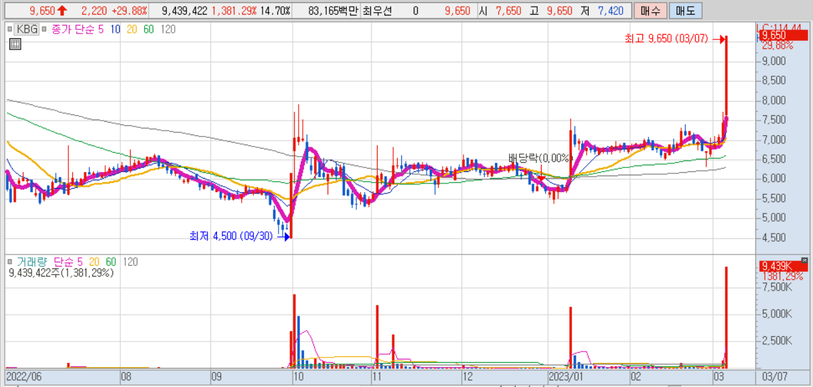Click the 매도 (sell) button

684,10
